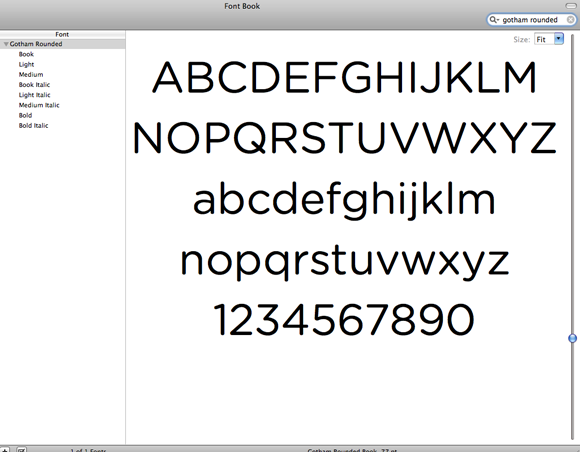The image size is (580, 452).
Task: Select the Medium font style
Action: tap(31, 75)
